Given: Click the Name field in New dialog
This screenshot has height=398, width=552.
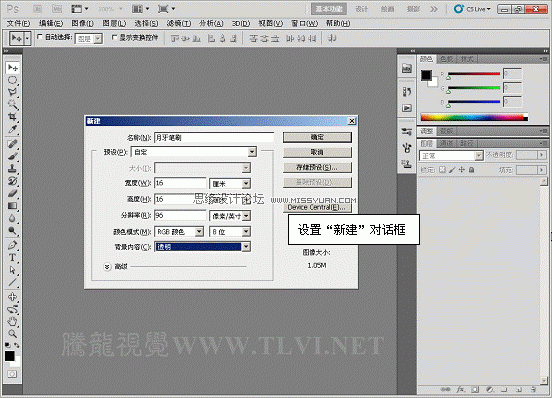Looking at the screenshot, I should [214, 138].
